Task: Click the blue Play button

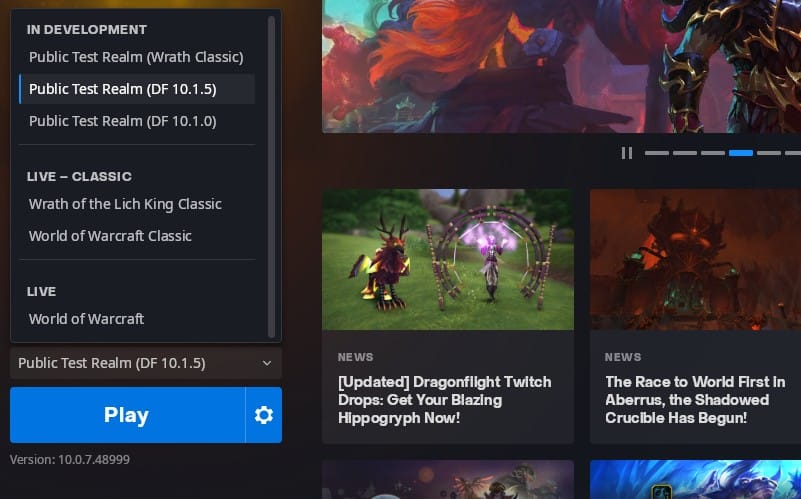Action: pyautogui.click(x=127, y=415)
